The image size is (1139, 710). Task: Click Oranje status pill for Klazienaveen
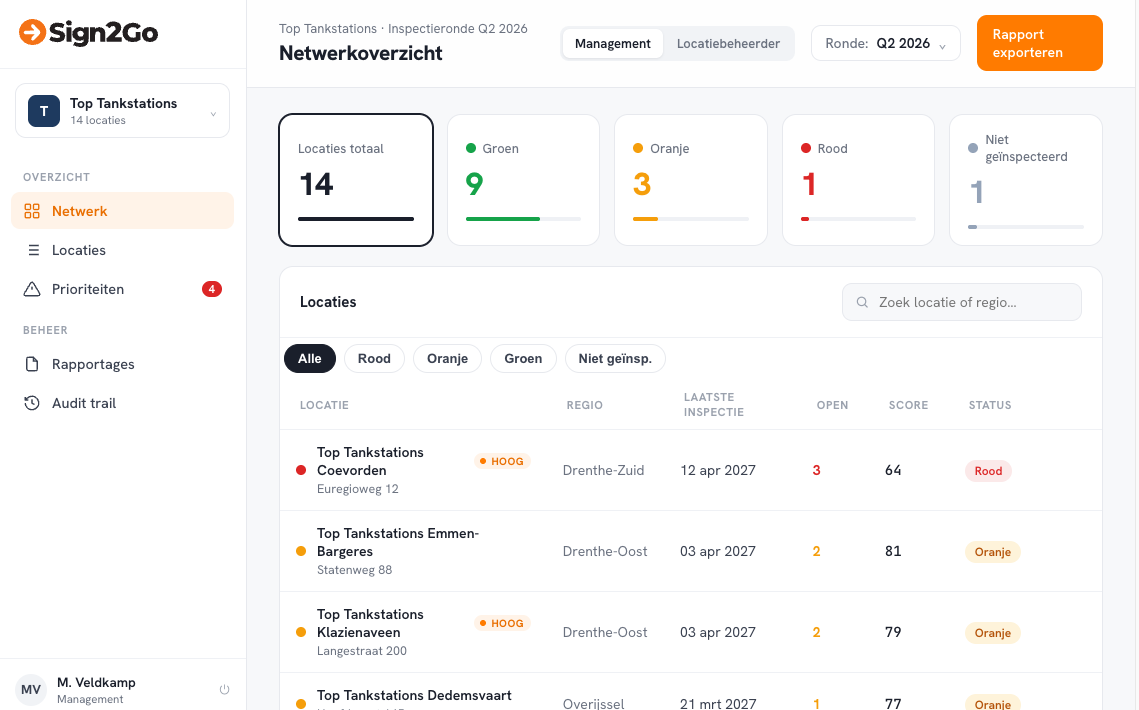coord(992,633)
